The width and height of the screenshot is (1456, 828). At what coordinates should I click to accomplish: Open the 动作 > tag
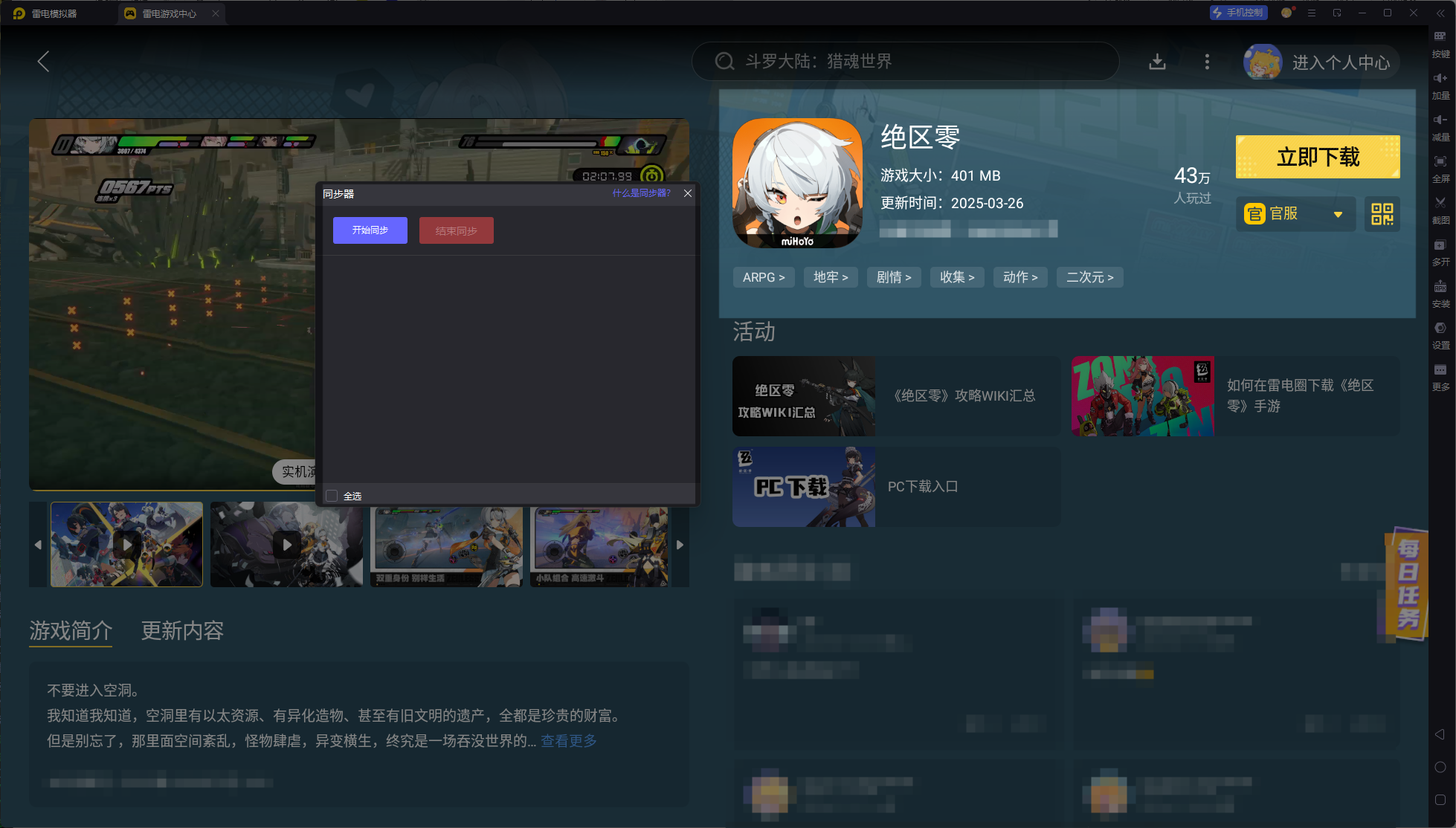[x=1020, y=277]
